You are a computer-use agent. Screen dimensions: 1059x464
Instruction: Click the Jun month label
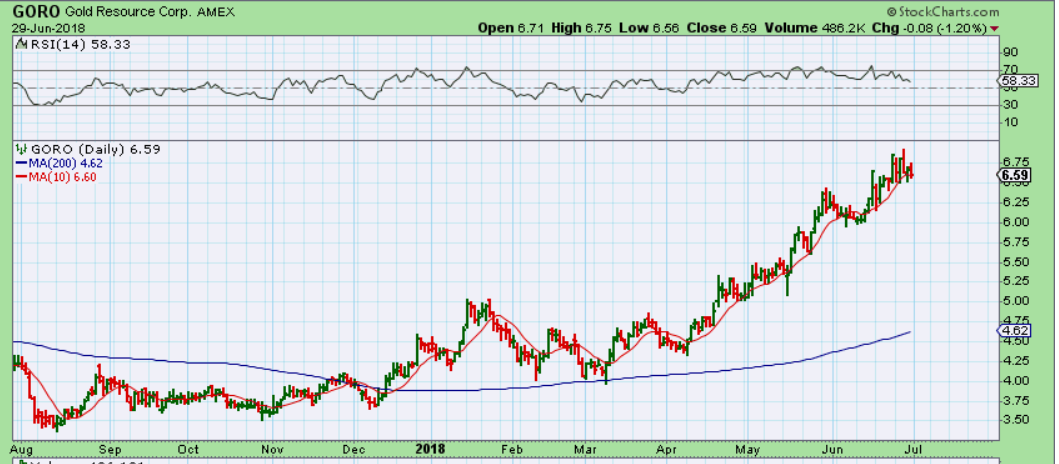pos(834,448)
